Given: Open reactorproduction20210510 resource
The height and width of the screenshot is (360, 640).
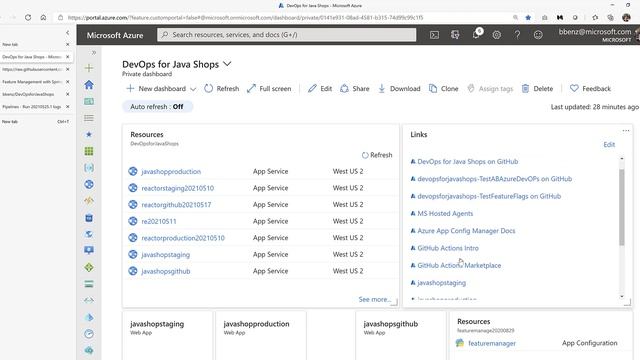Looking at the screenshot, I should click(183, 238).
